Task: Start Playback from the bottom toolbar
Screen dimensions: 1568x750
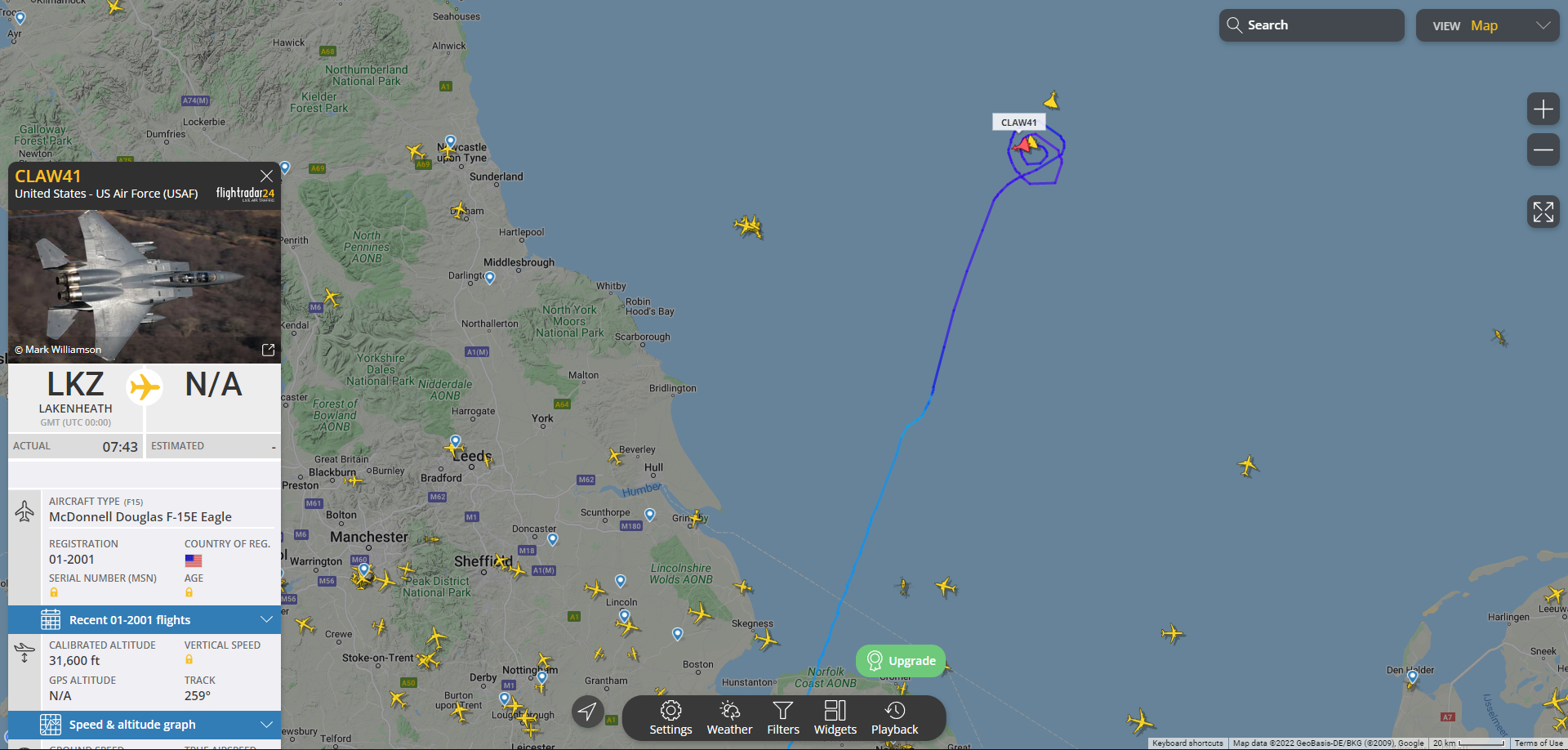Action: tap(894, 718)
